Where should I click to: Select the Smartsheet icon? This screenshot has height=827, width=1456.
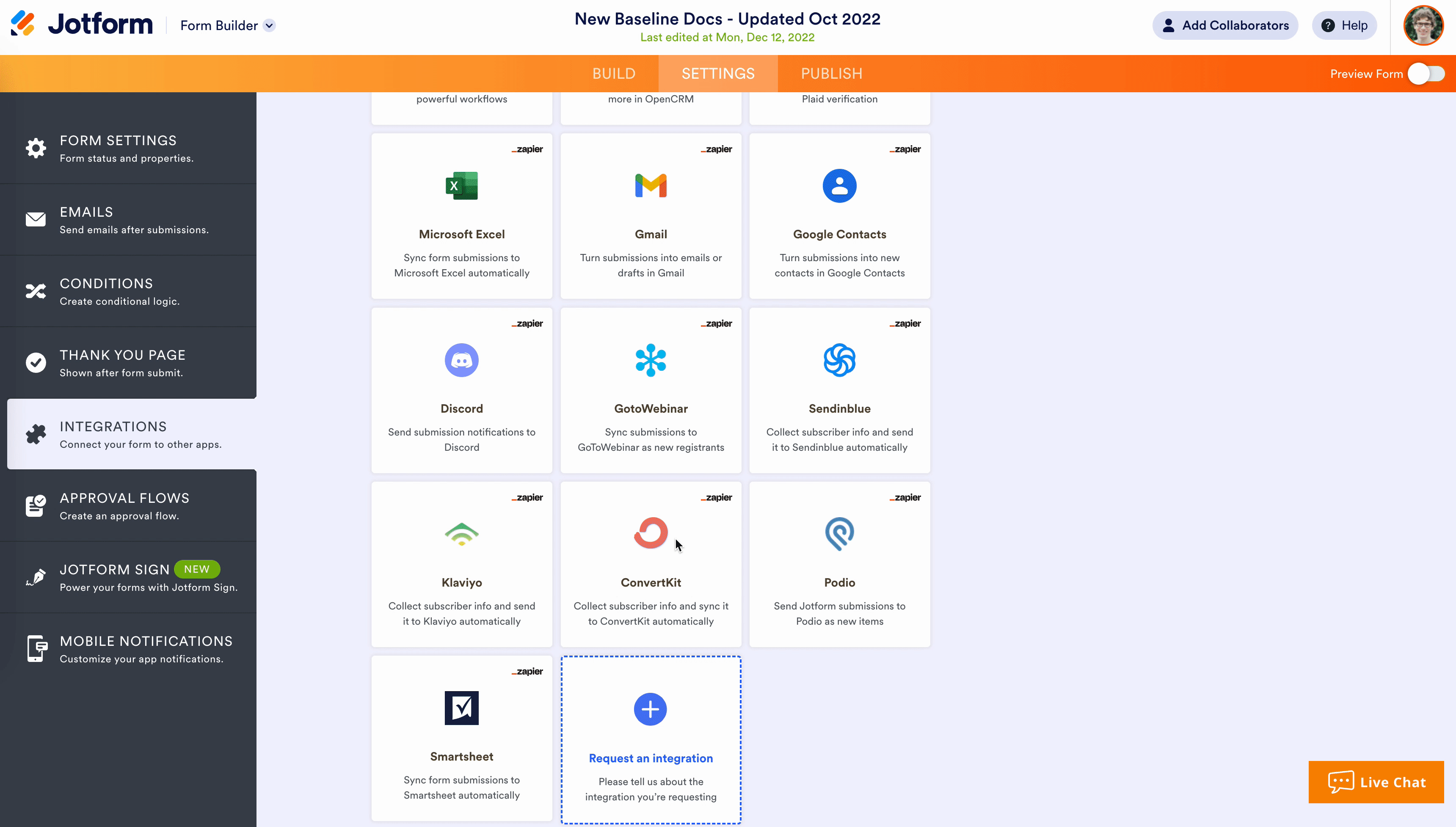tap(462, 708)
